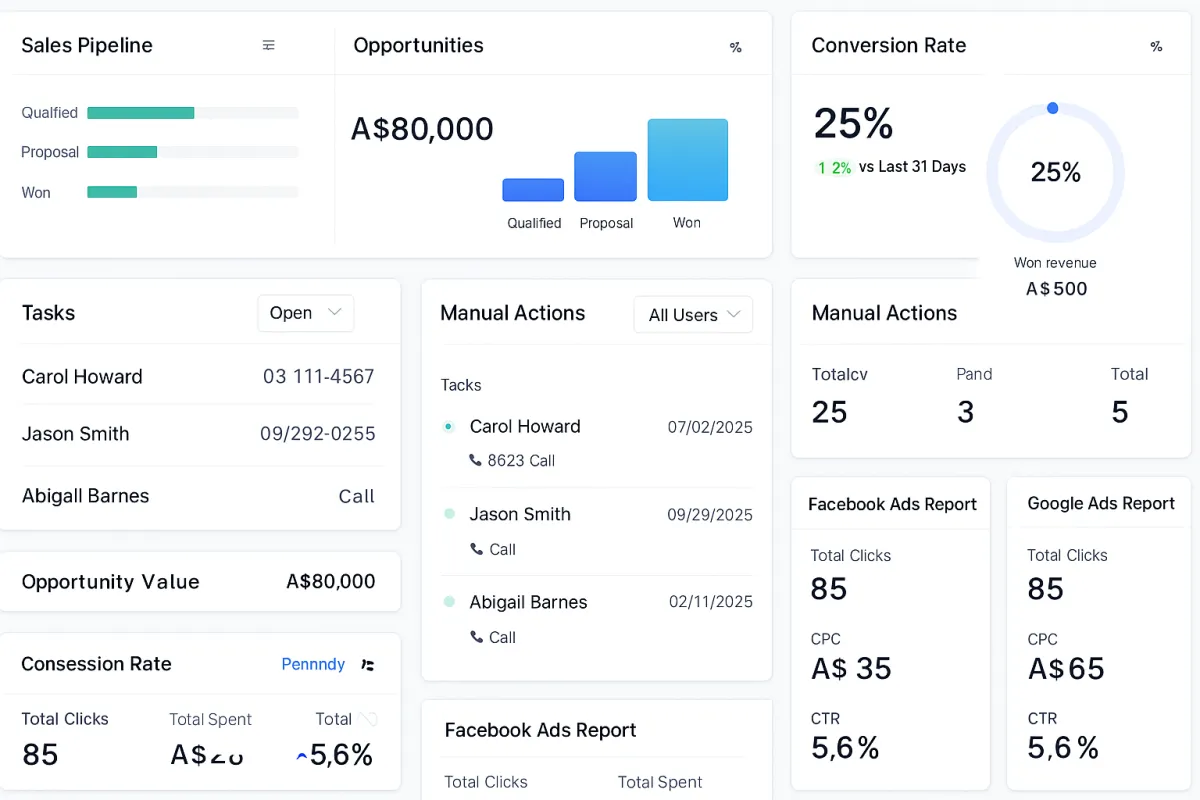Click phone number 03 111-4567
This screenshot has width=1200, height=800.
319,377
